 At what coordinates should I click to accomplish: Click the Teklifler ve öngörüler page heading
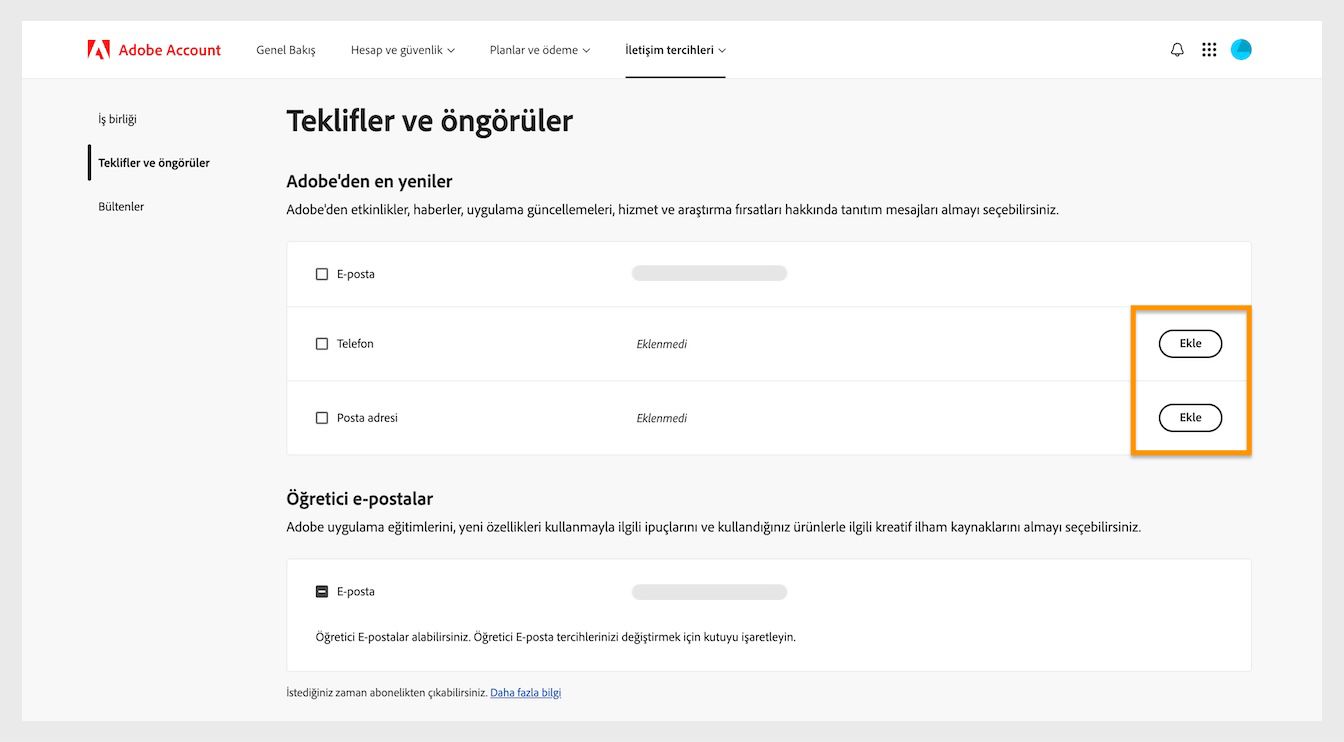point(430,121)
